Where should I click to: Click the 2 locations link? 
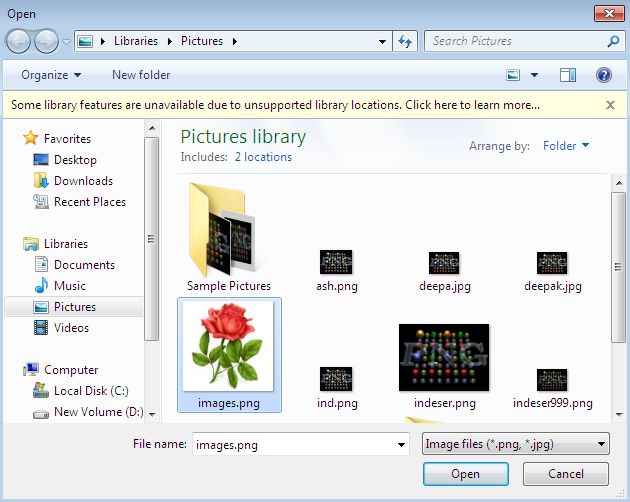263,157
